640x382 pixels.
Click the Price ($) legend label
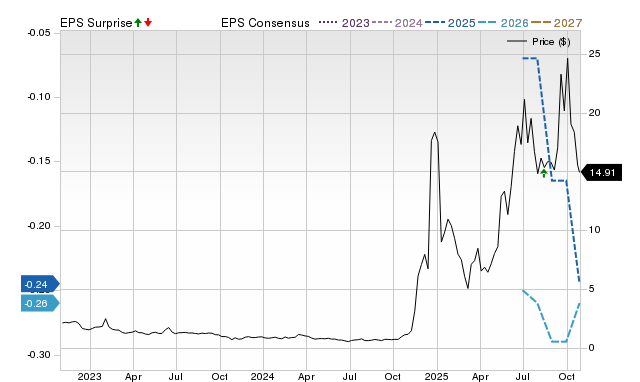coord(551,42)
